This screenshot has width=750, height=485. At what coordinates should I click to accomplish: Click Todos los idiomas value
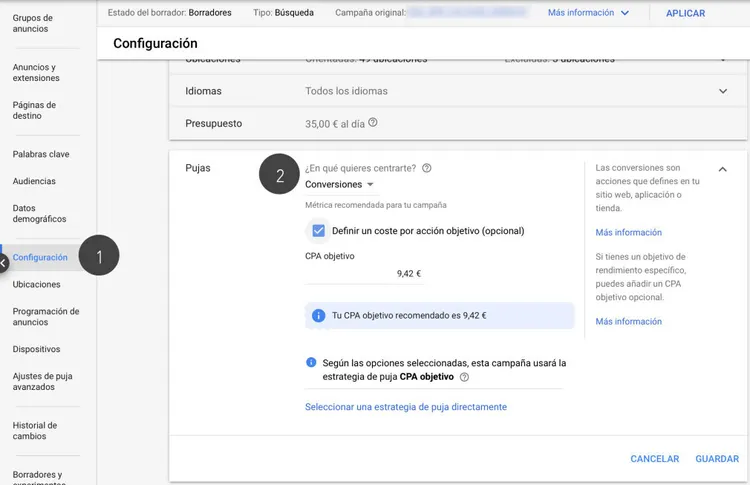pyautogui.click(x=346, y=91)
